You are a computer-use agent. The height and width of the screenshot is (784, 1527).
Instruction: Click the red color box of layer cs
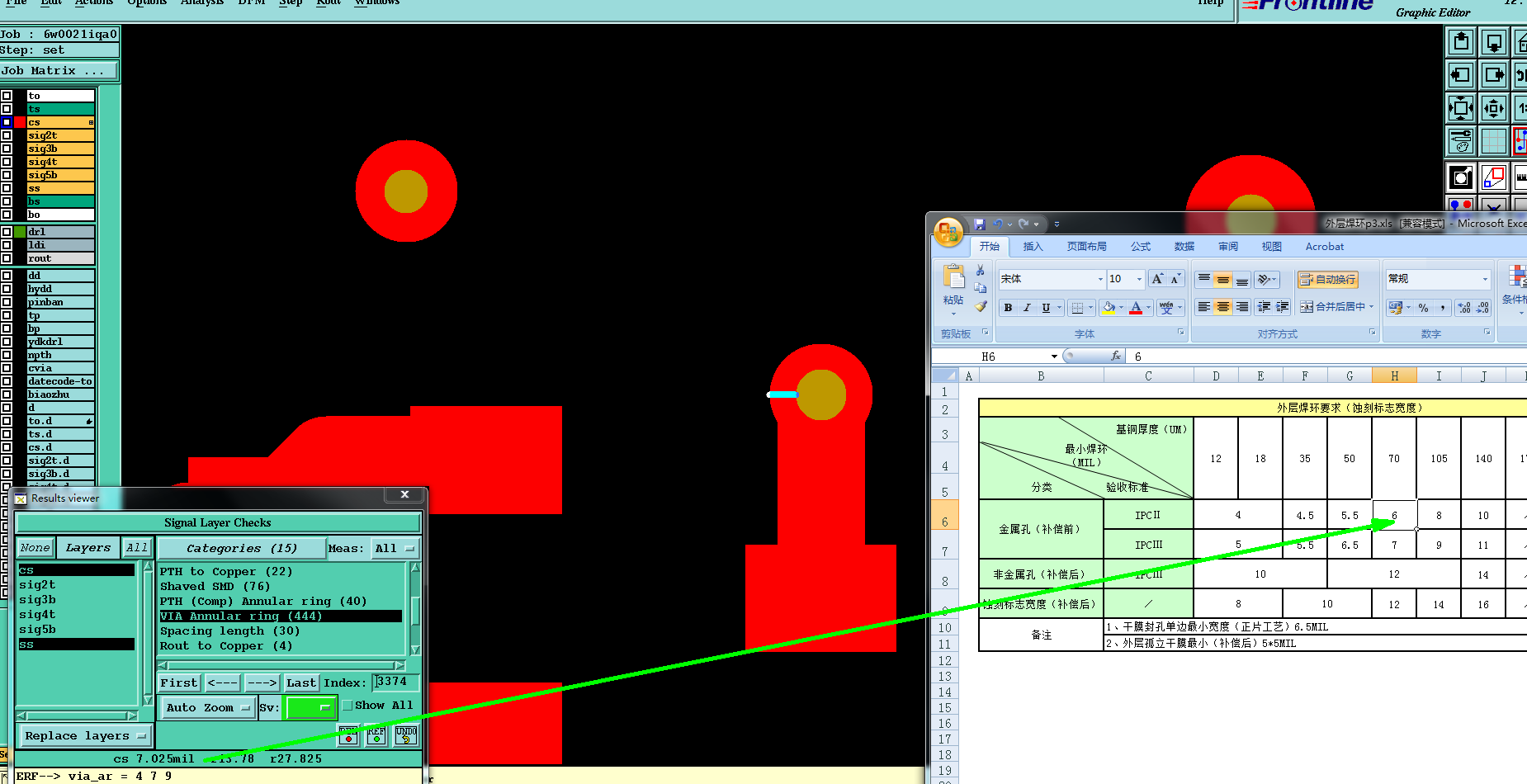(x=20, y=122)
